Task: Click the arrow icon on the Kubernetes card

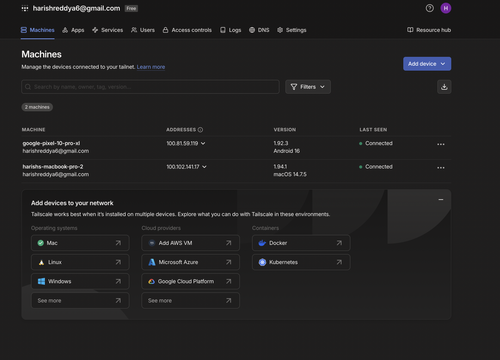Action: [x=339, y=262]
